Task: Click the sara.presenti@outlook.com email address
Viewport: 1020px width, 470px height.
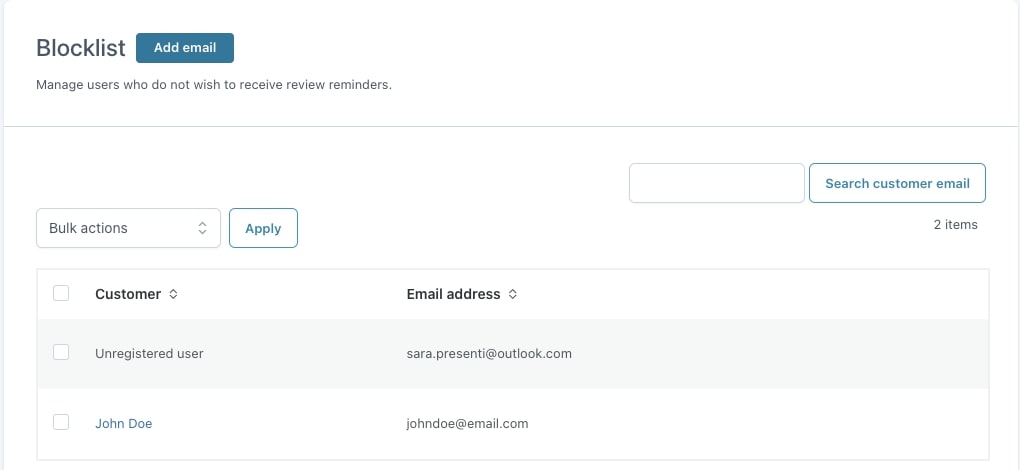Action: [x=489, y=354]
